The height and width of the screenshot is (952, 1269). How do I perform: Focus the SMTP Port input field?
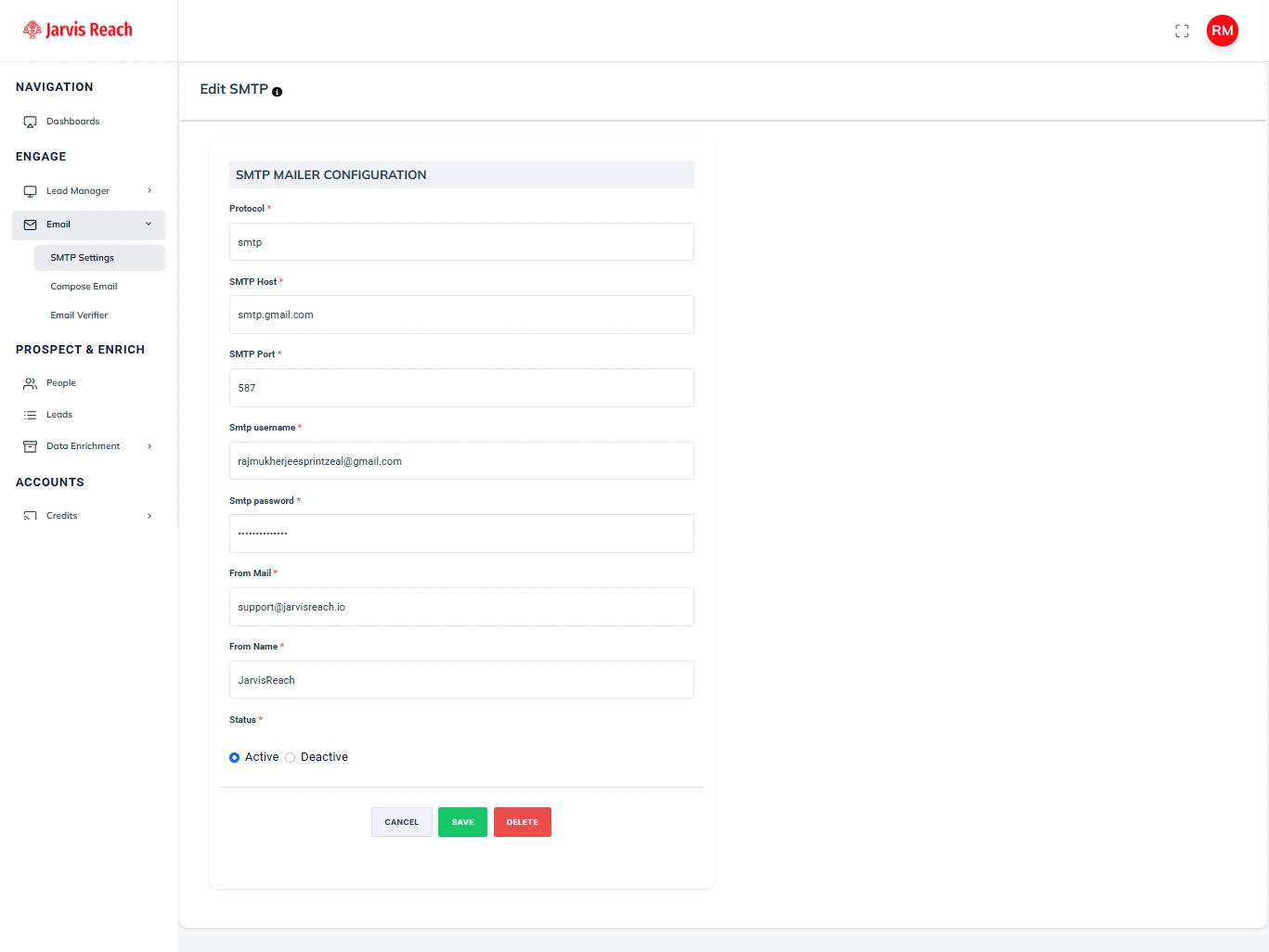[x=461, y=388]
